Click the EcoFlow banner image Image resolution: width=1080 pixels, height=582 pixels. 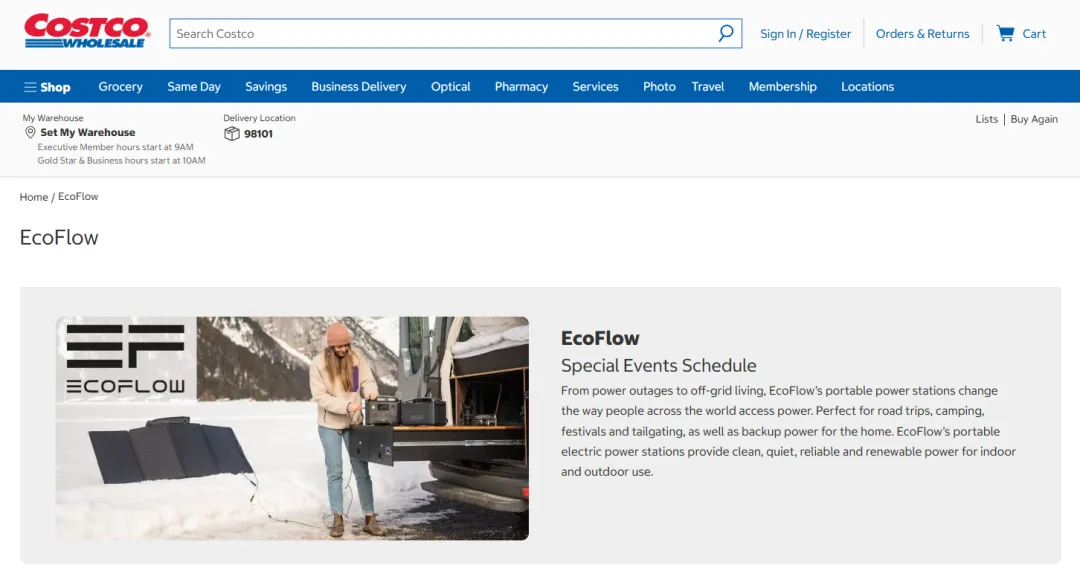[292, 428]
